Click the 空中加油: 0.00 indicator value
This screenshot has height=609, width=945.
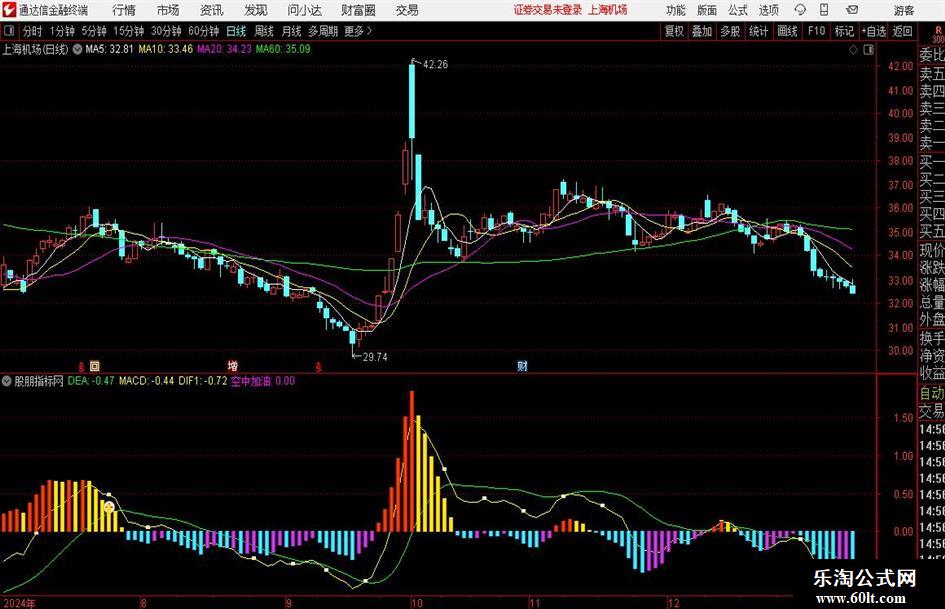point(263,381)
